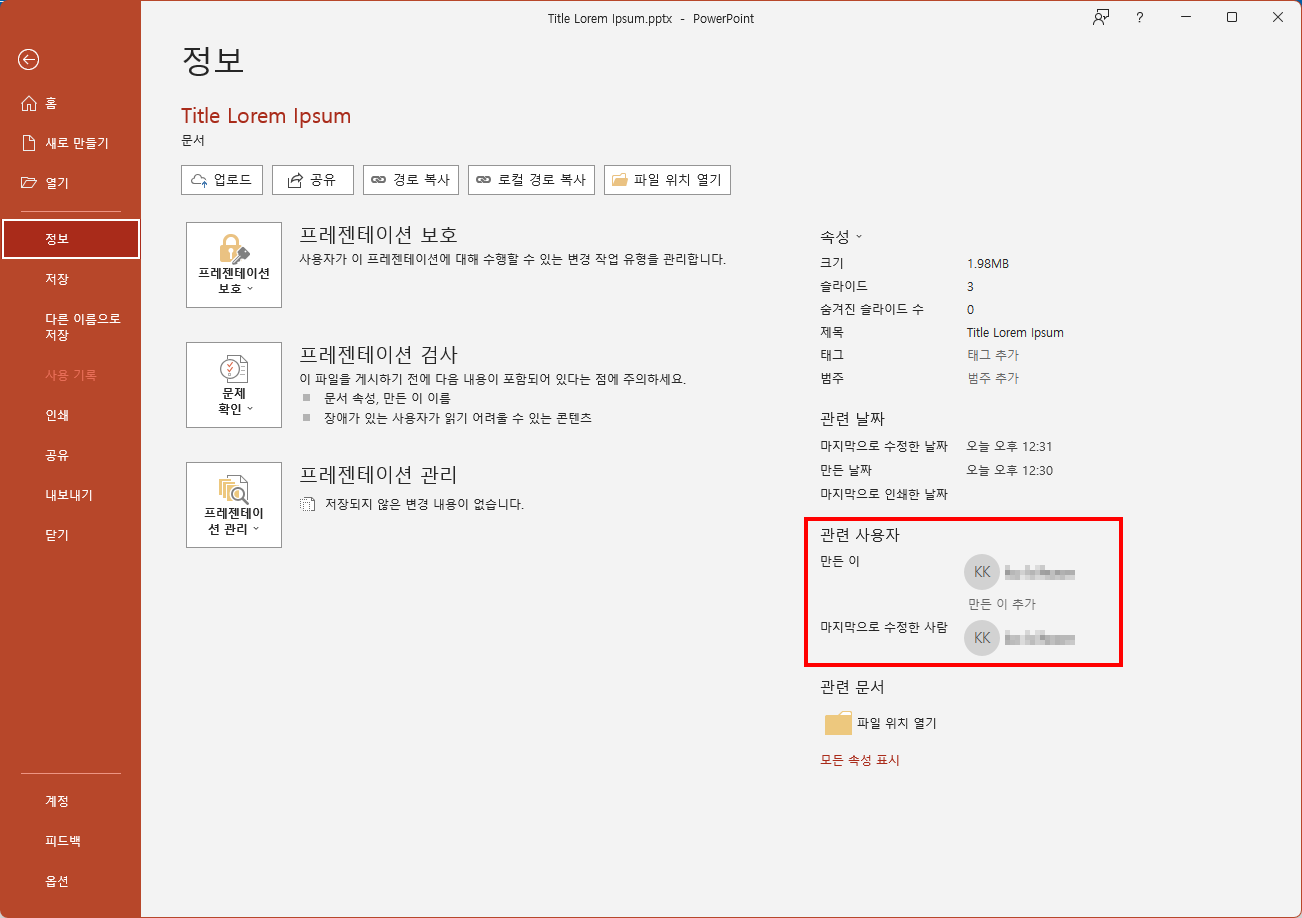
Task: Open the 프레젠테이션 보호 dropdown button
Action: pos(234,265)
